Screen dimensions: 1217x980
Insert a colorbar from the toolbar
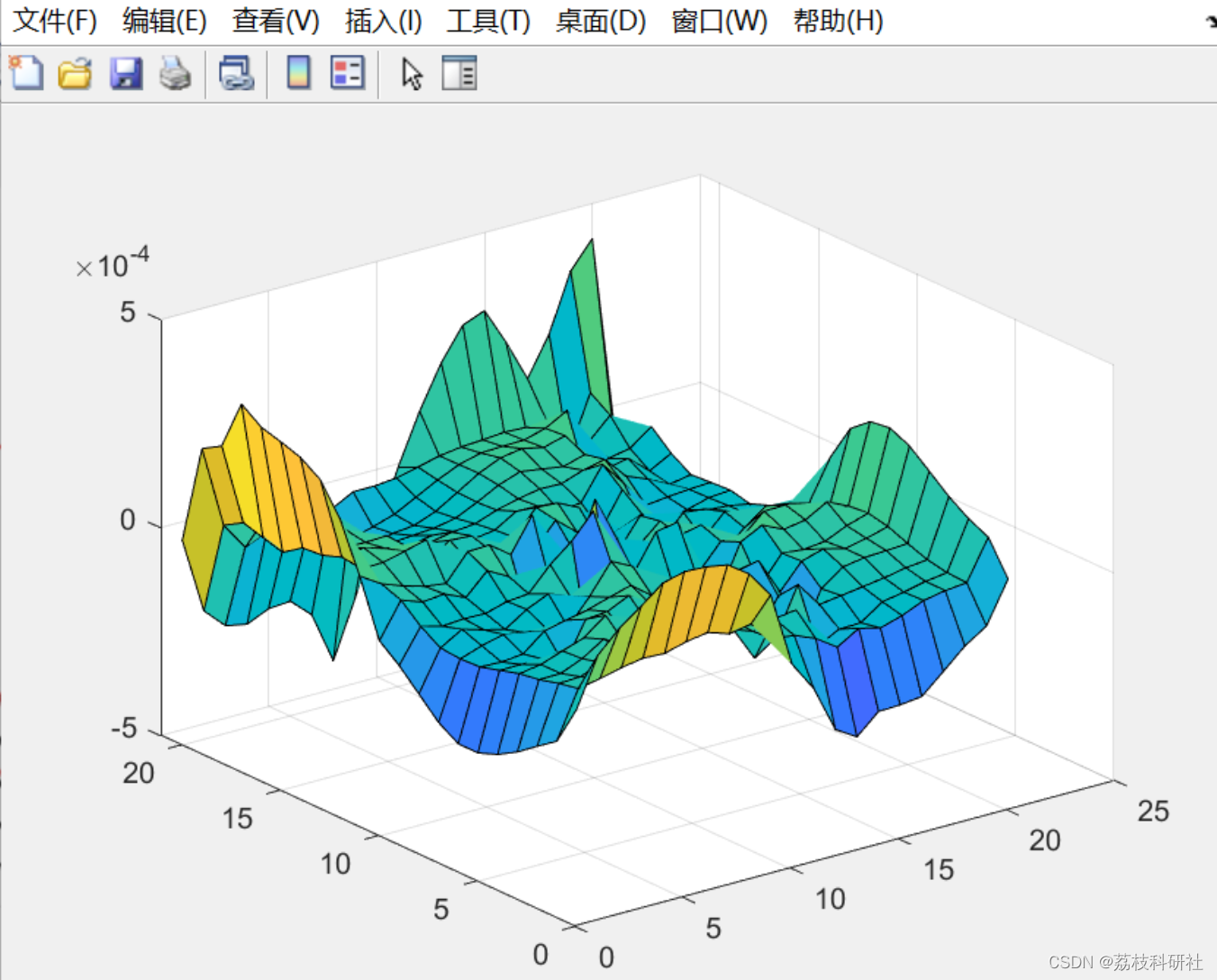(x=299, y=73)
